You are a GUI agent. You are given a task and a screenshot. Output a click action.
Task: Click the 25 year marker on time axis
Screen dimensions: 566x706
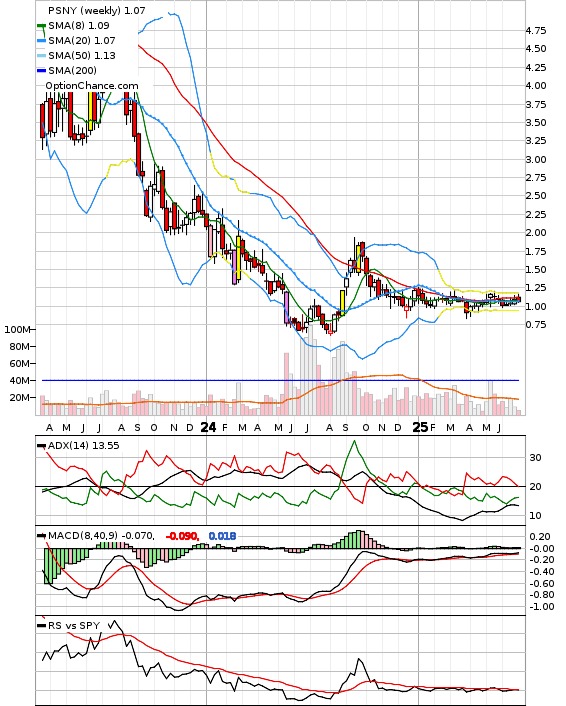click(x=421, y=427)
